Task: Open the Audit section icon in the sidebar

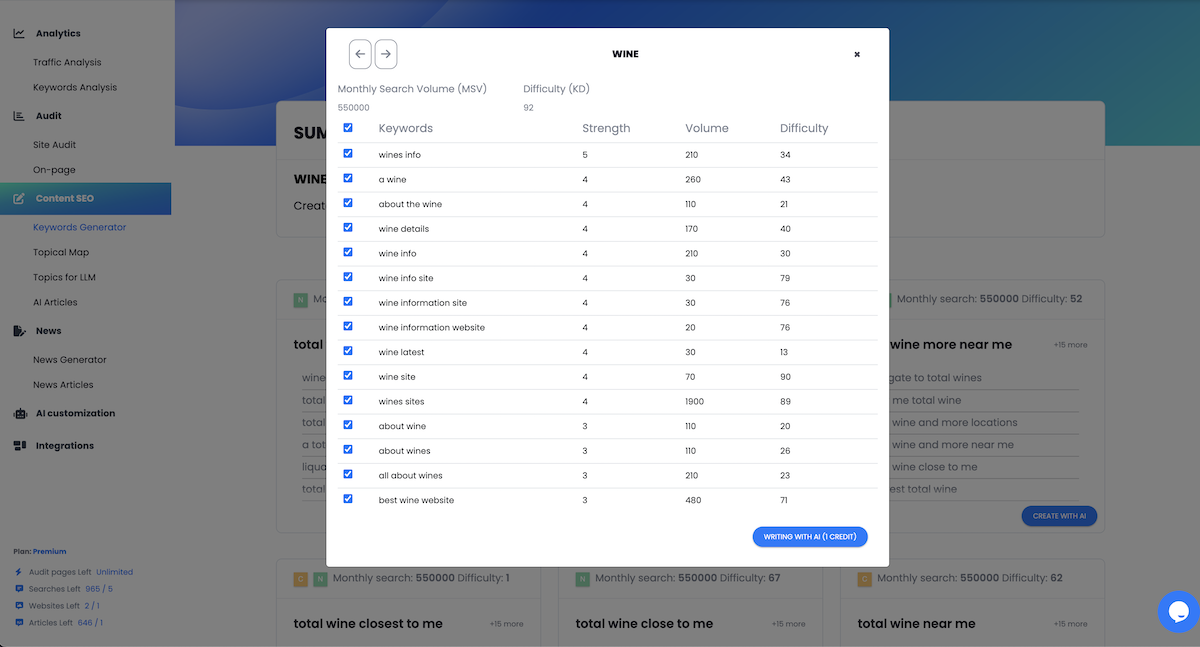Action: 18,115
